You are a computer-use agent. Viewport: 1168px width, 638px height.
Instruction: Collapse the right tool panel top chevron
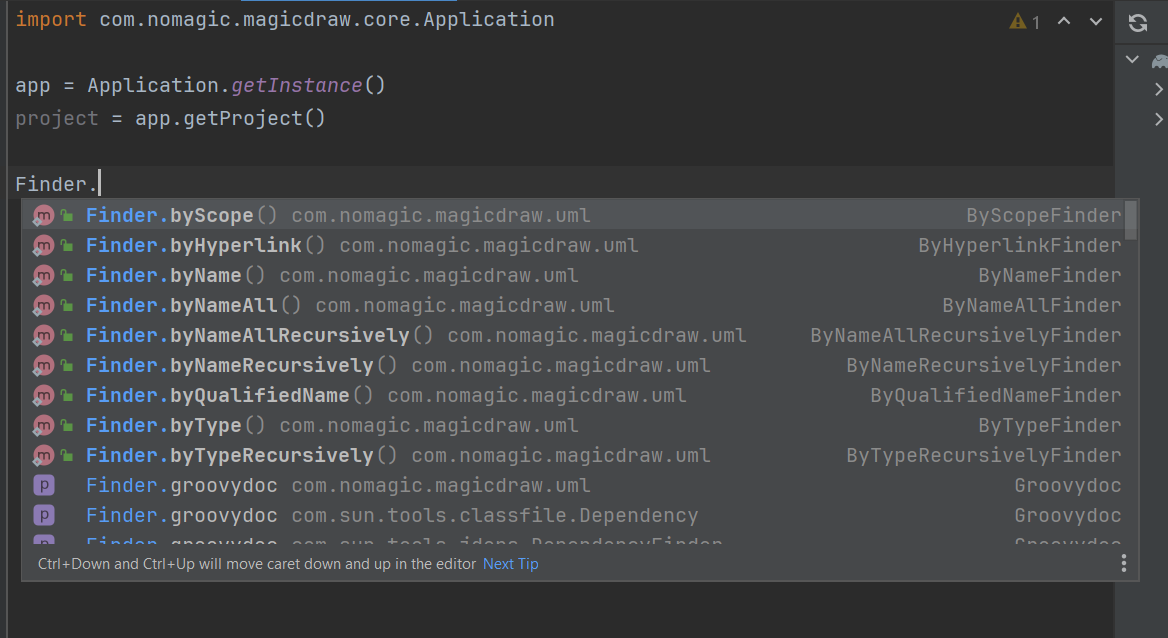(1132, 60)
